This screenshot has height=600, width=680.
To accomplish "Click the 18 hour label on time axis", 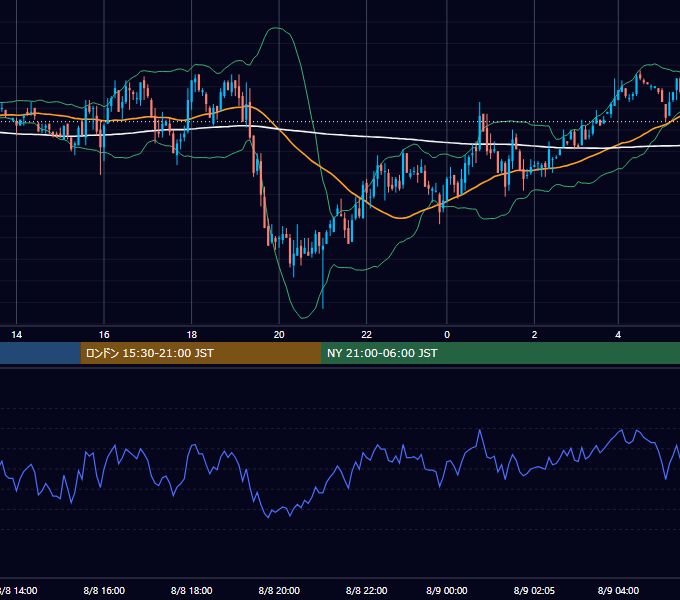I will [x=192, y=335].
